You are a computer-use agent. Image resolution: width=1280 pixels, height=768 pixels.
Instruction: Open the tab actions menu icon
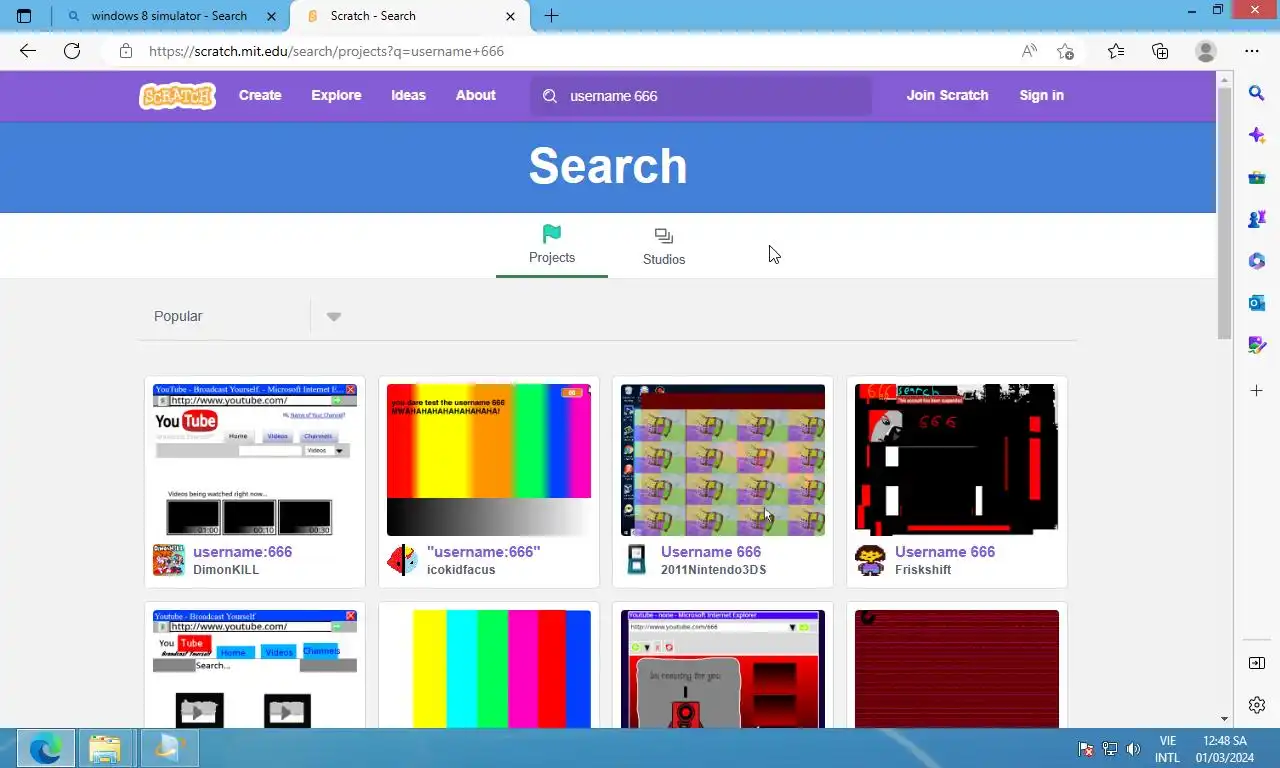click(x=24, y=16)
